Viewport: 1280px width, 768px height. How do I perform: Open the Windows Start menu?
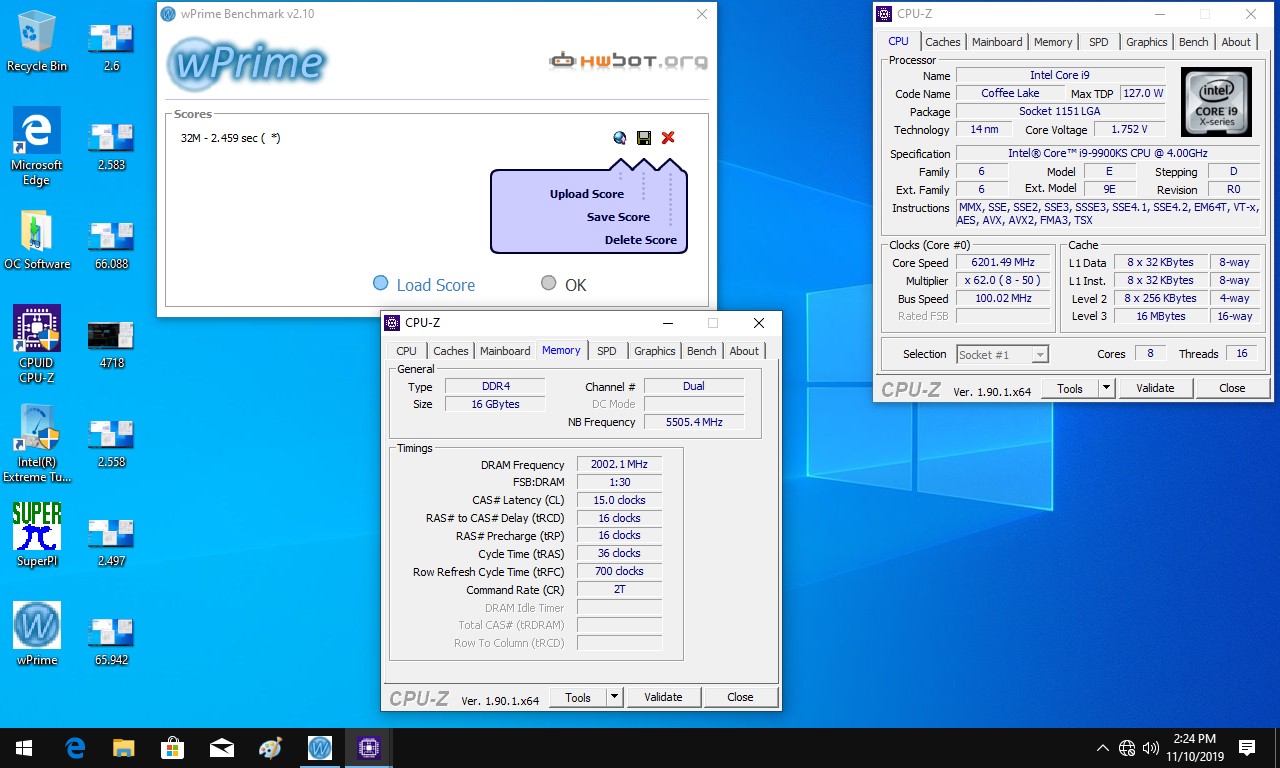[x=24, y=748]
